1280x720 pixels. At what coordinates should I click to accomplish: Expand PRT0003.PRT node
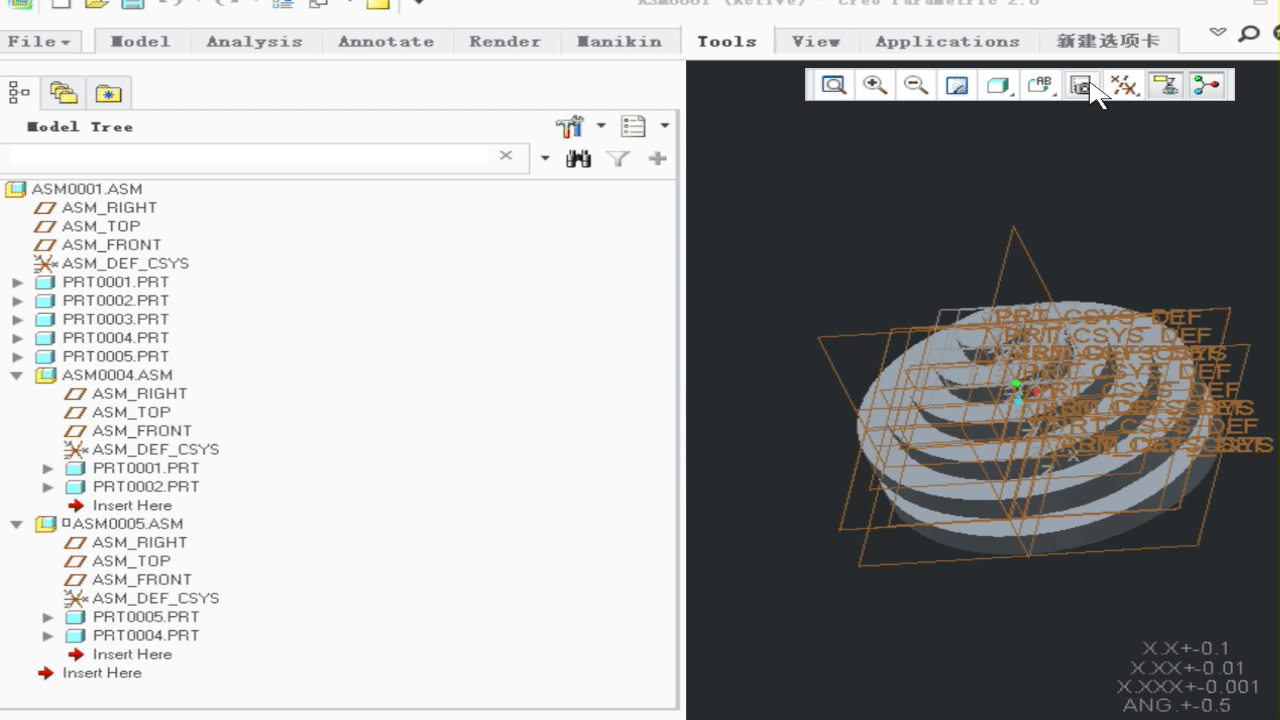(17, 320)
